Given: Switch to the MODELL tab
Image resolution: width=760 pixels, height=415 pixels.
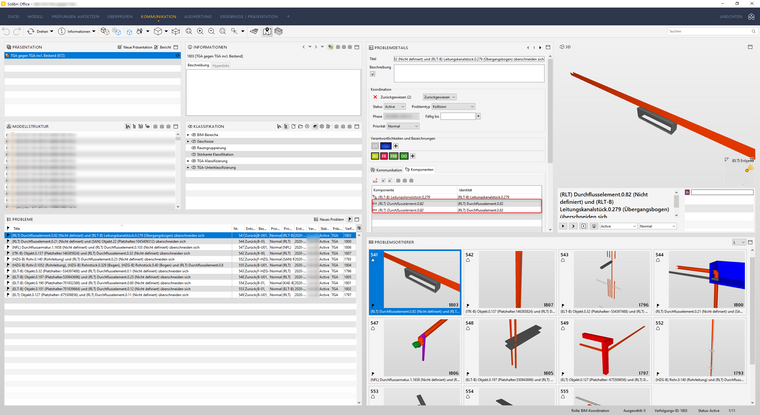Looking at the screenshot, I should tap(35, 16).
